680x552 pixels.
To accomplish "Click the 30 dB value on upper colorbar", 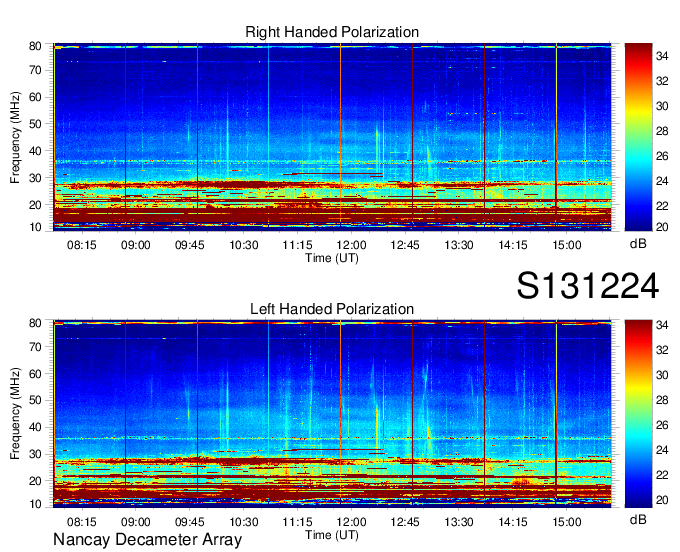I will [x=662, y=106].
